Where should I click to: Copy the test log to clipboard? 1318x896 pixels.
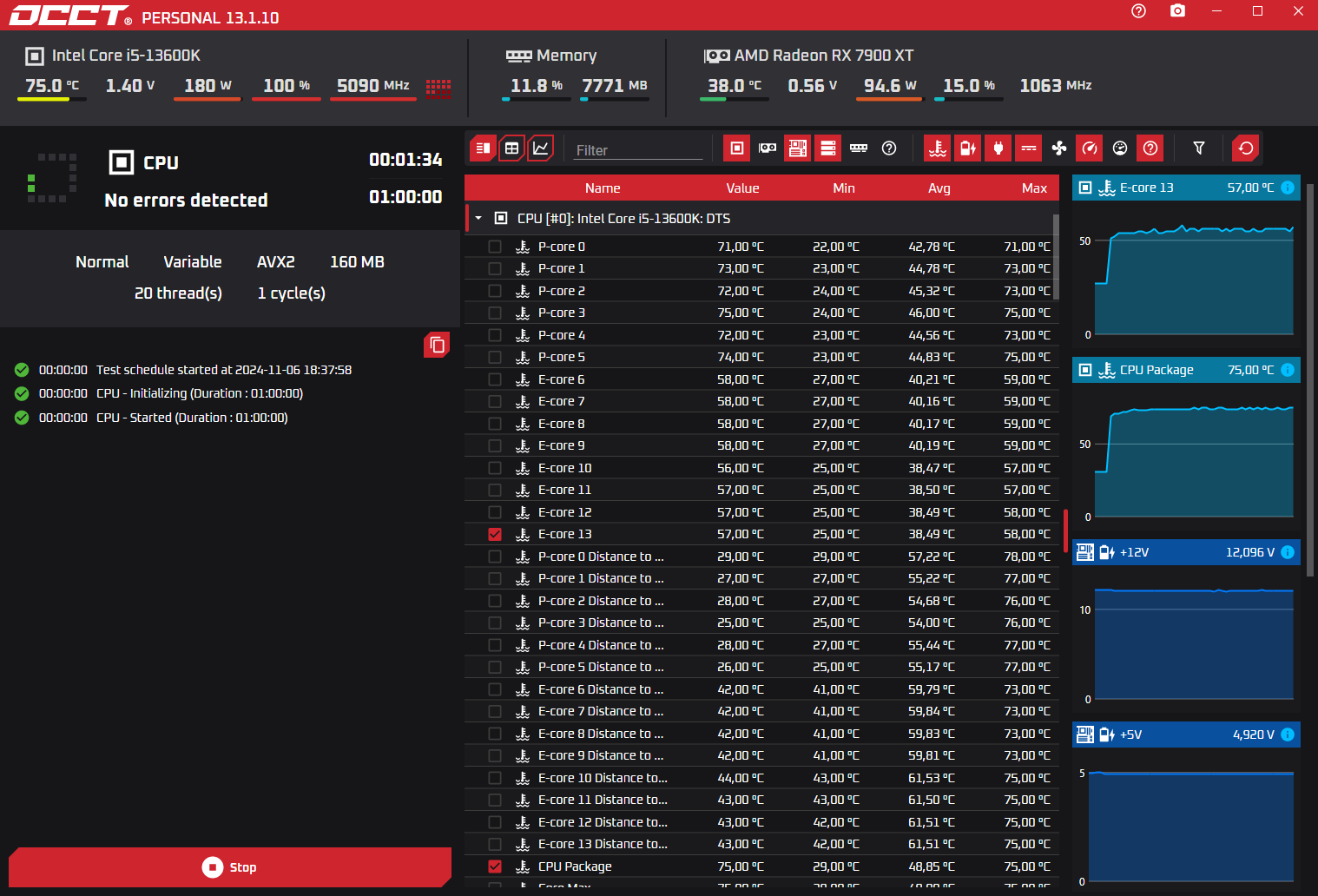click(x=437, y=346)
